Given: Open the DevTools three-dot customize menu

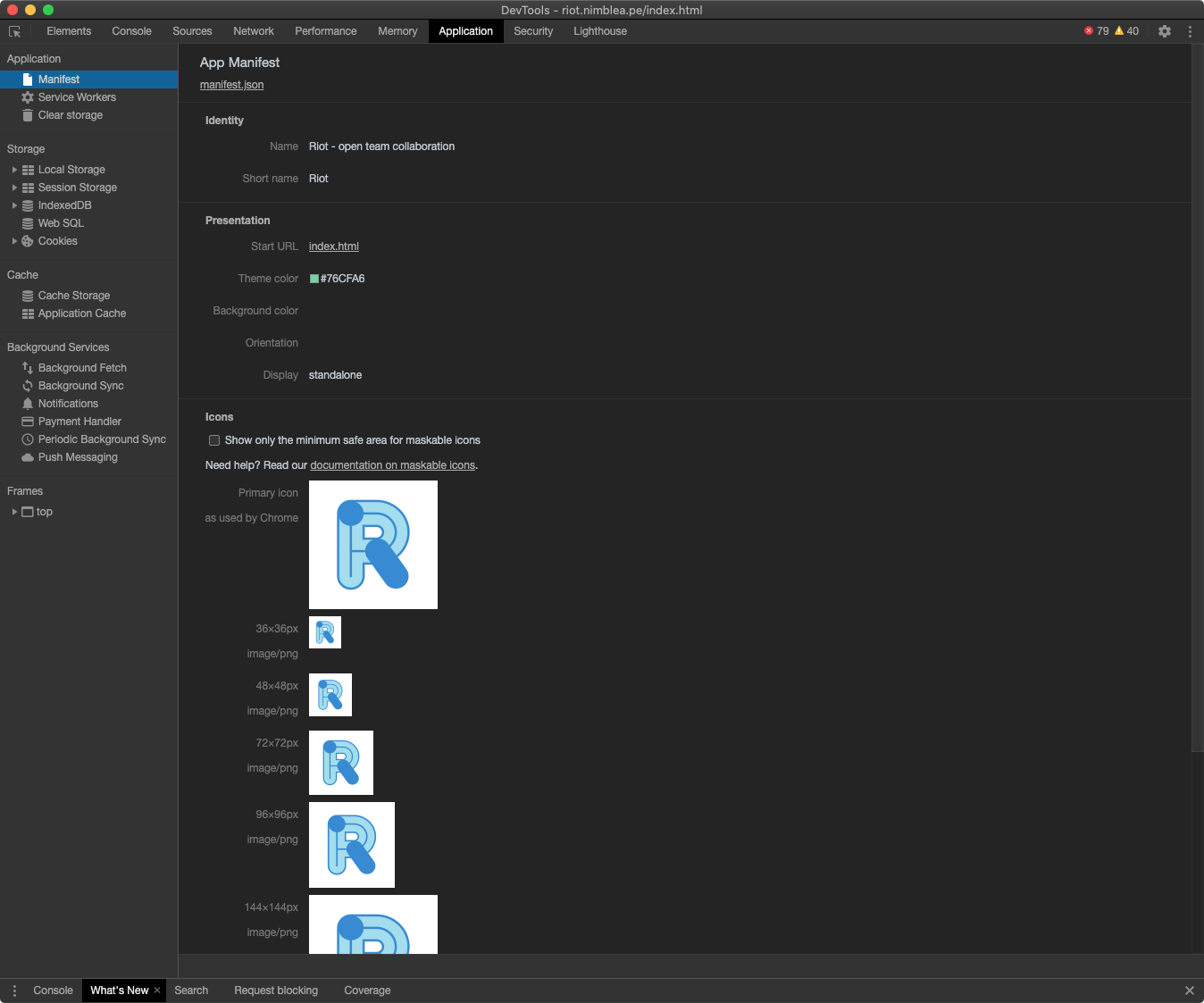Looking at the screenshot, I should pyautogui.click(x=1190, y=31).
